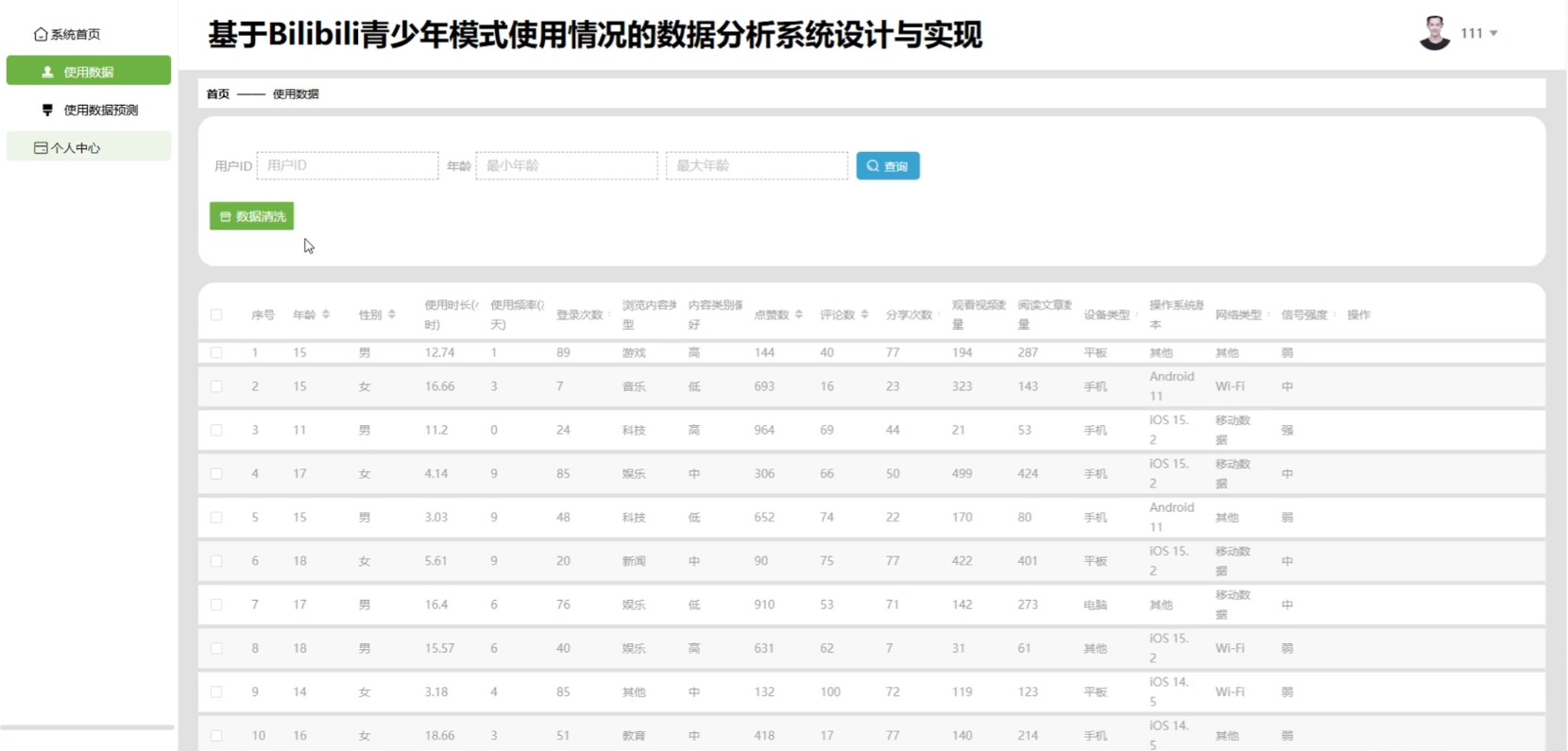Click the 分享次数 column header

click(x=909, y=315)
